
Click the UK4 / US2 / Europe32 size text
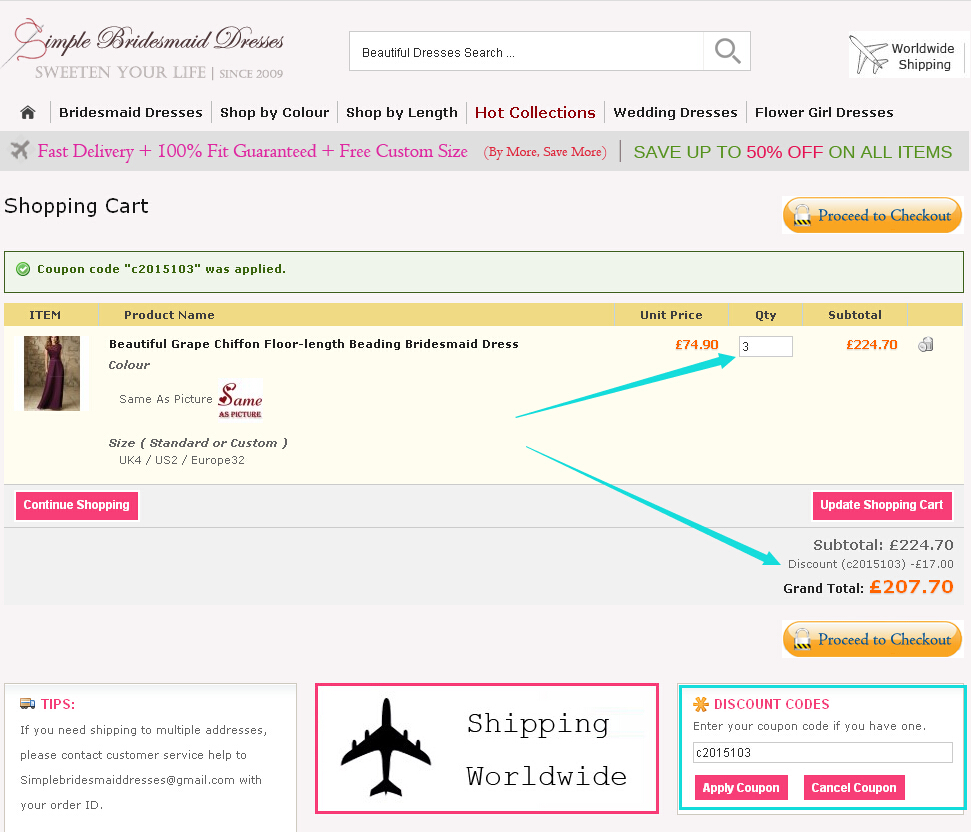coord(181,460)
